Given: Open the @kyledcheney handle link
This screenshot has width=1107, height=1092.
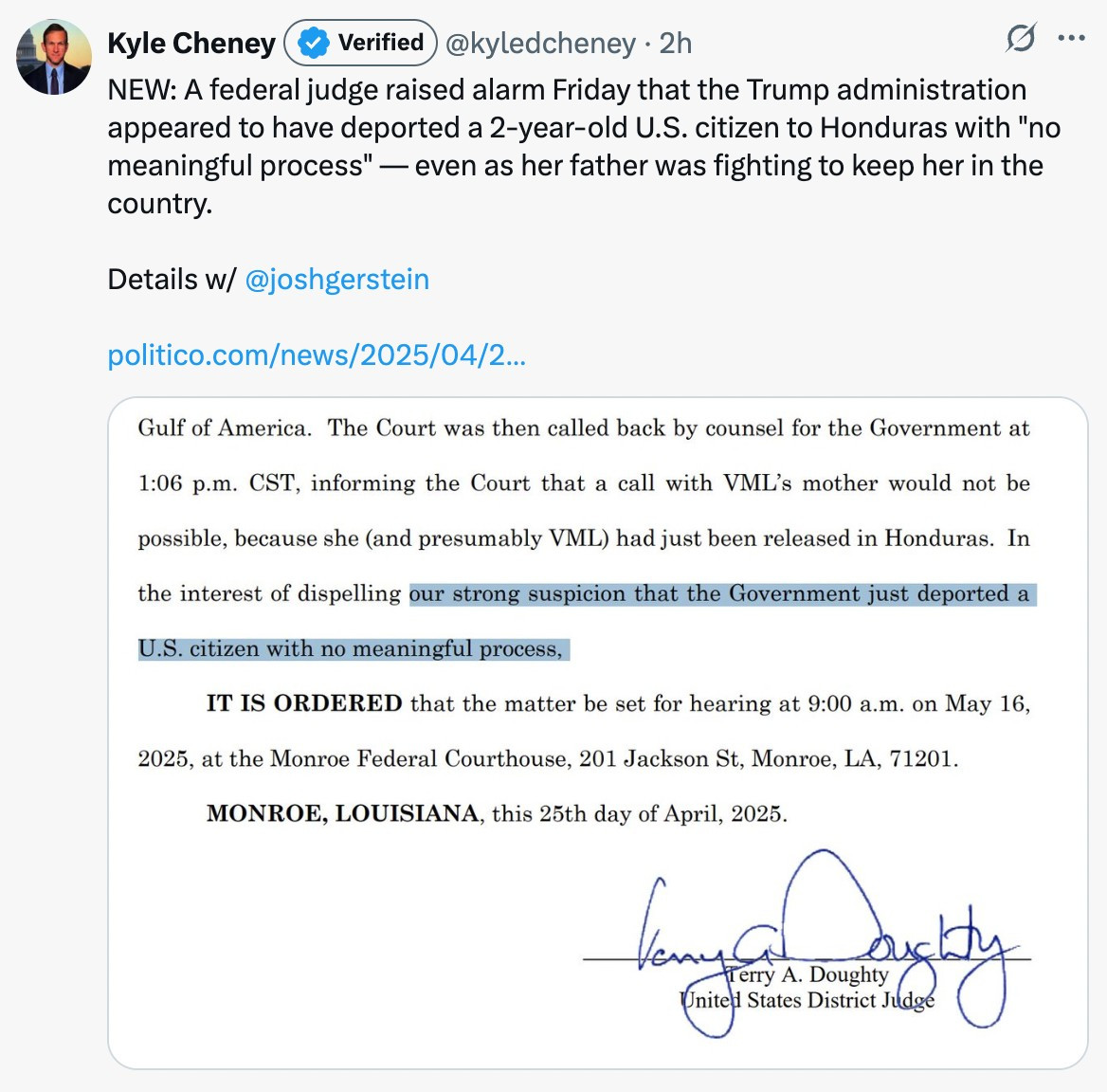Looking at the screenshot, I should click(540, 44).
